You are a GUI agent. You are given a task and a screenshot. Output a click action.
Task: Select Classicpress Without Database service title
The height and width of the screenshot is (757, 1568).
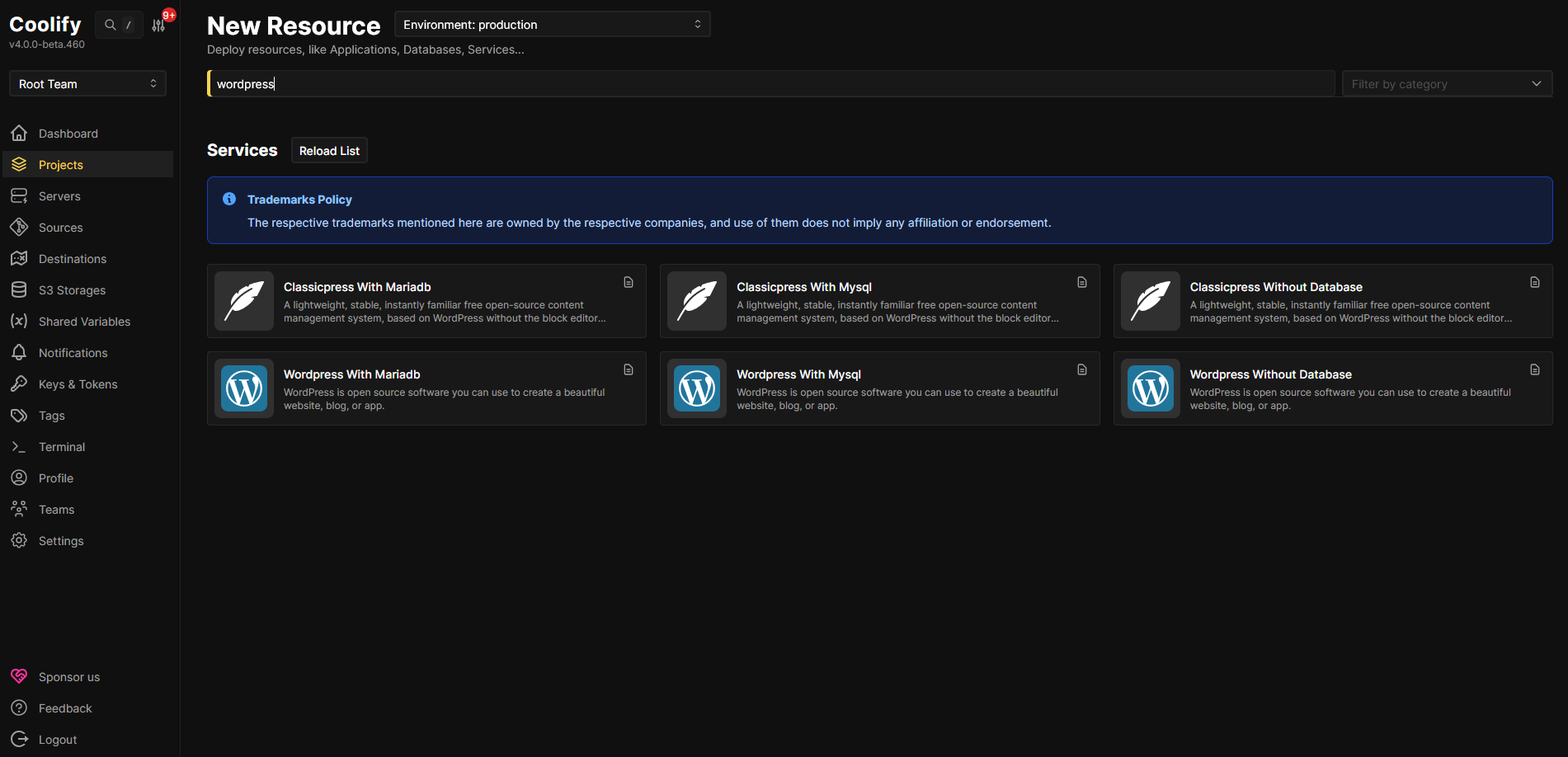(1276, 287)
